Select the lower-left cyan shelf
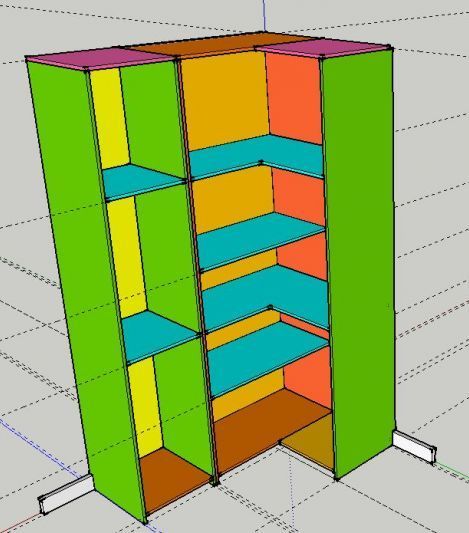 point(159,336)
